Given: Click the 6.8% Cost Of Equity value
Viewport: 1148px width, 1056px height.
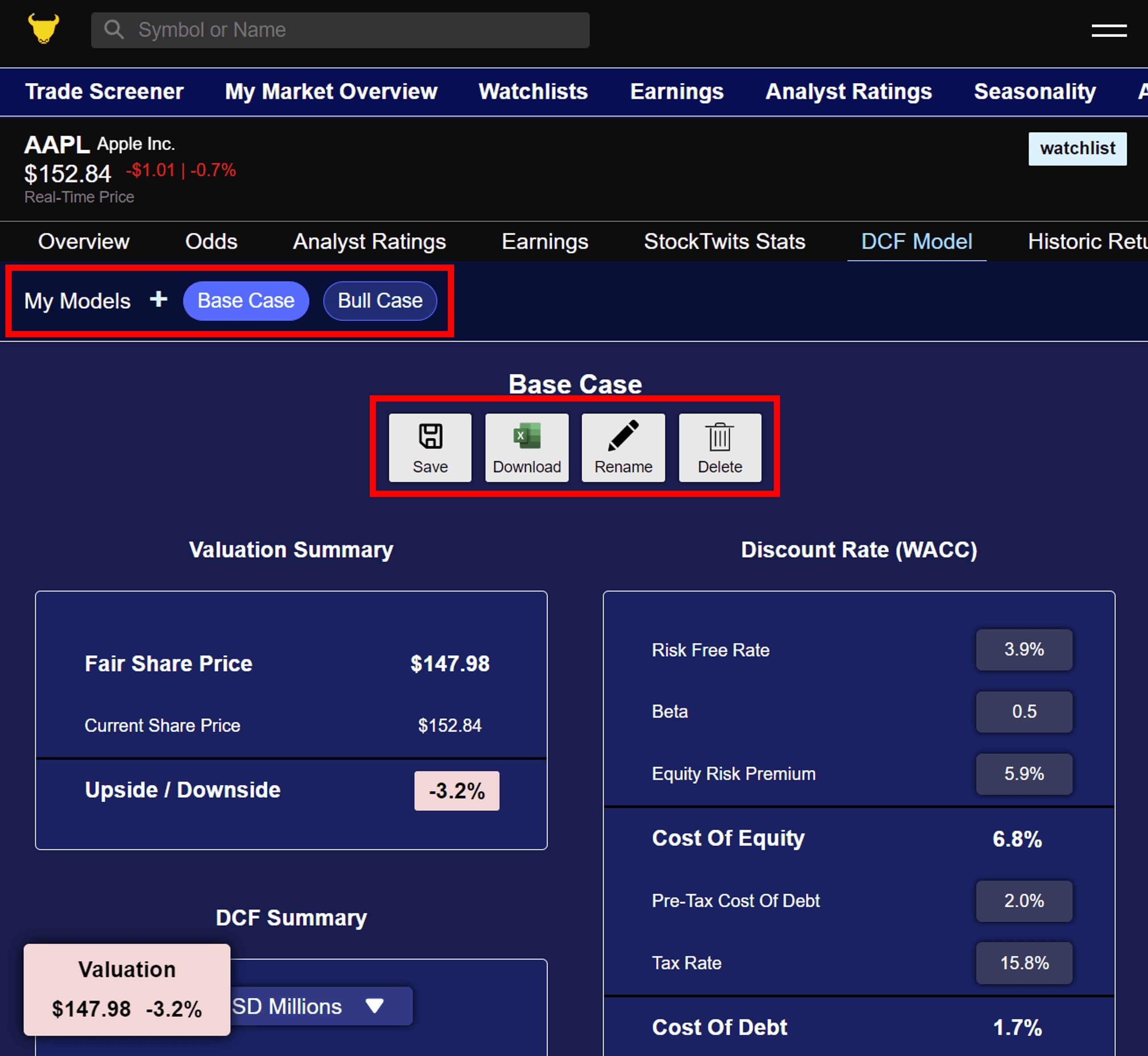Looking at the screenshot, I should click(x=1017, y=839).
